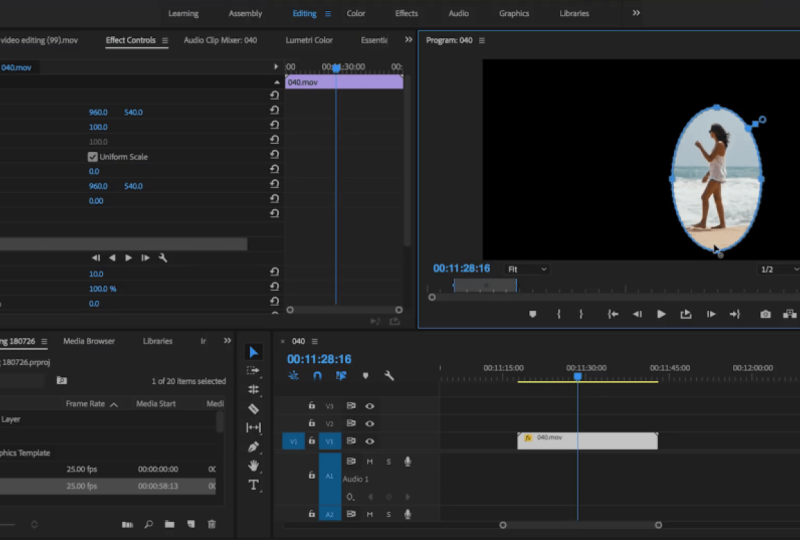Delete selected item with trash icon
The width and height of the screenshot is (800, 540).
(x=212, y=524)
